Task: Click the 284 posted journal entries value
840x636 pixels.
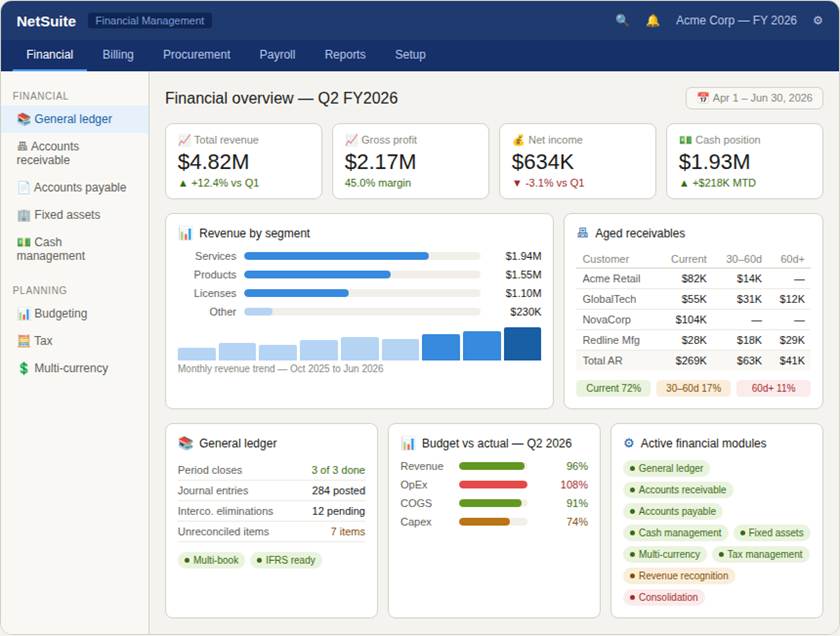Action: click(x=339, y=491)
